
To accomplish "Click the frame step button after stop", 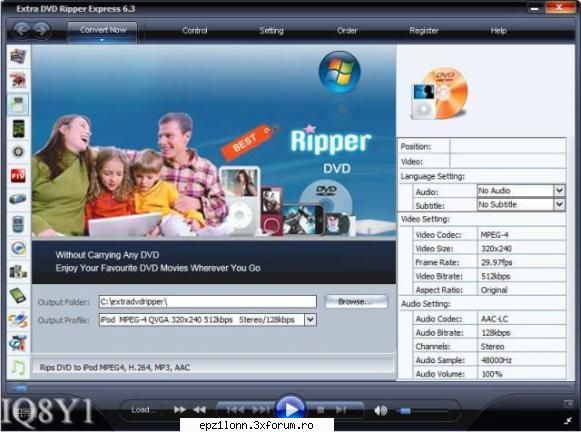I will pyautogui.click(x=341, y=410).
